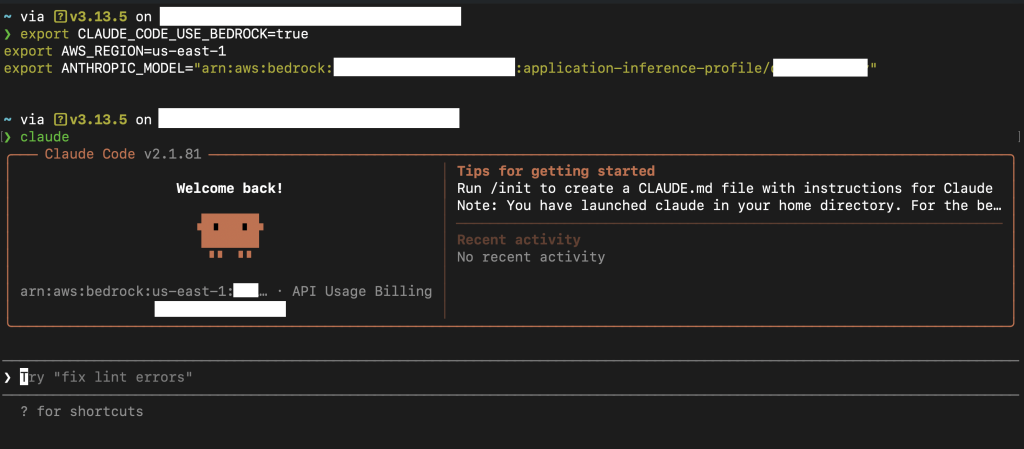Click the "Welcome back!" text

click(x=229, y=188)
